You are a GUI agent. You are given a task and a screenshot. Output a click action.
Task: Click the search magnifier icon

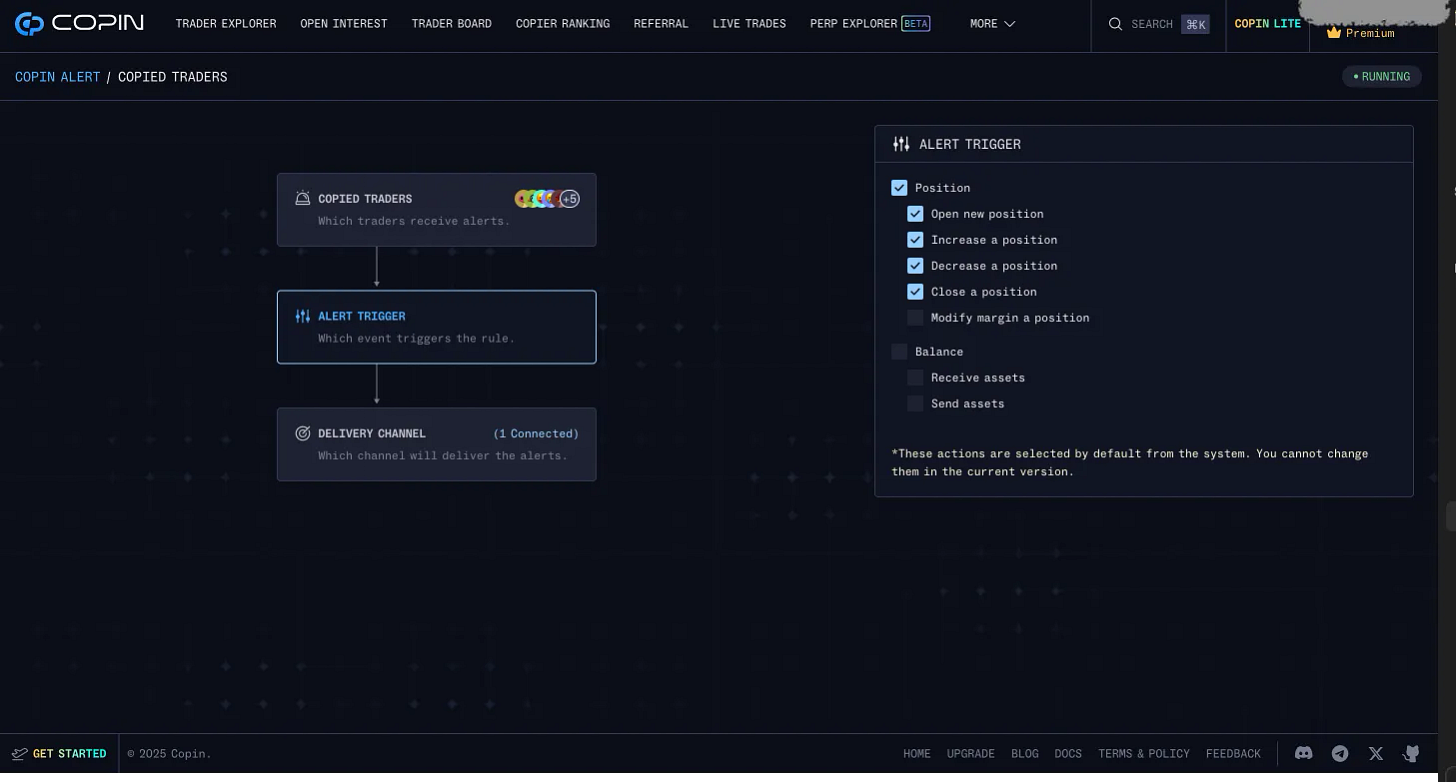click(x=1115, y=24)
